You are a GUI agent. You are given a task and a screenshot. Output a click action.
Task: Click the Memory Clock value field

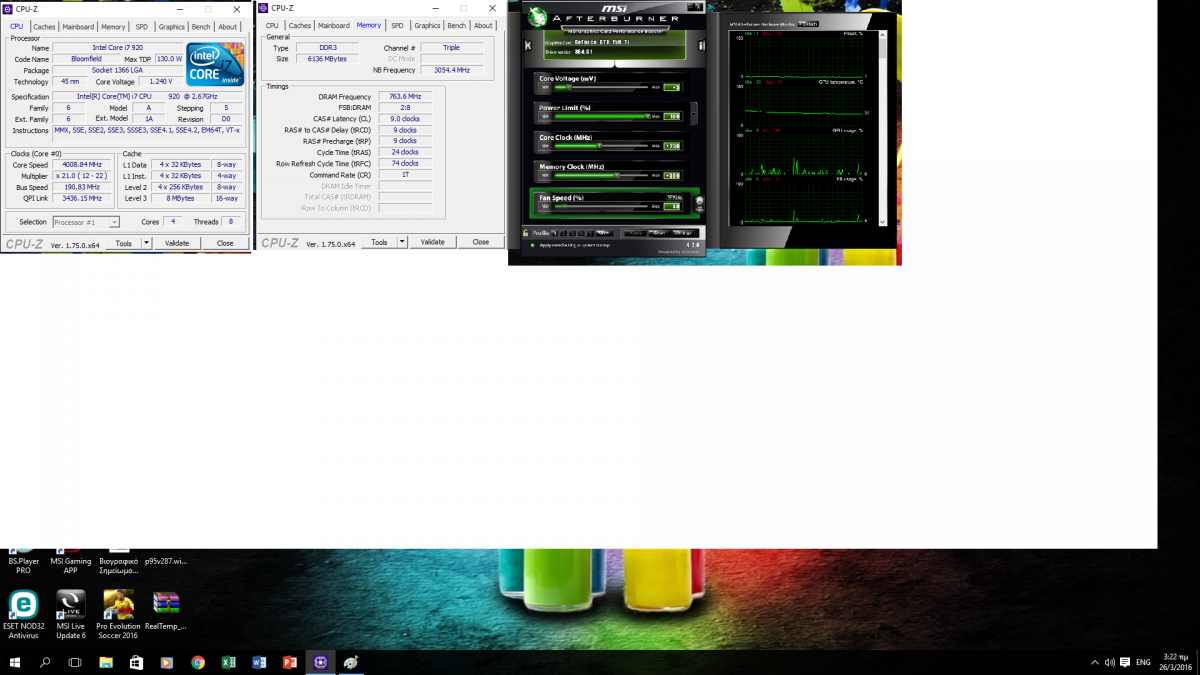672,176
